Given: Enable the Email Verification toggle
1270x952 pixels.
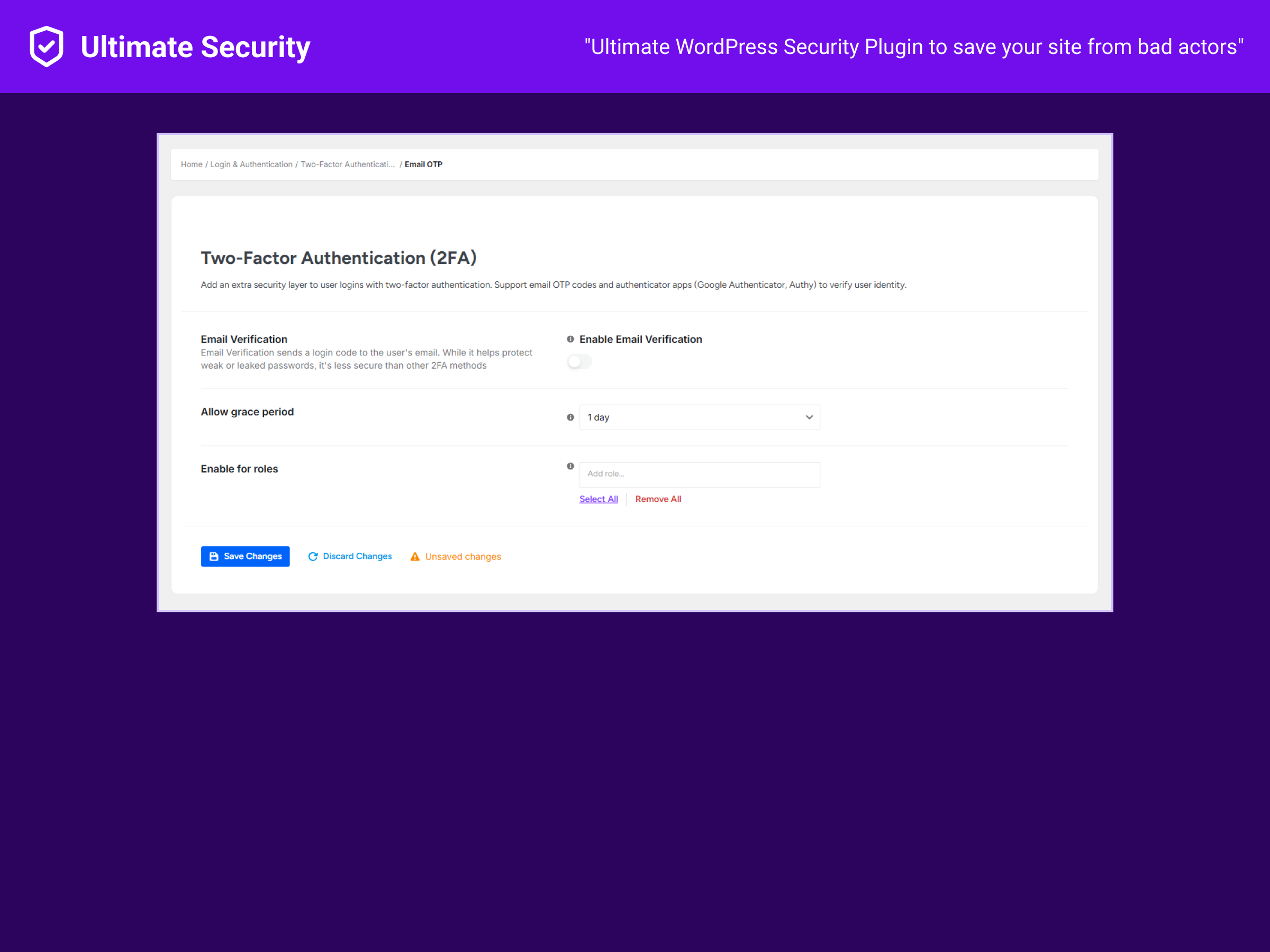Looking at the screenshot, I should (x=579, y=362).
